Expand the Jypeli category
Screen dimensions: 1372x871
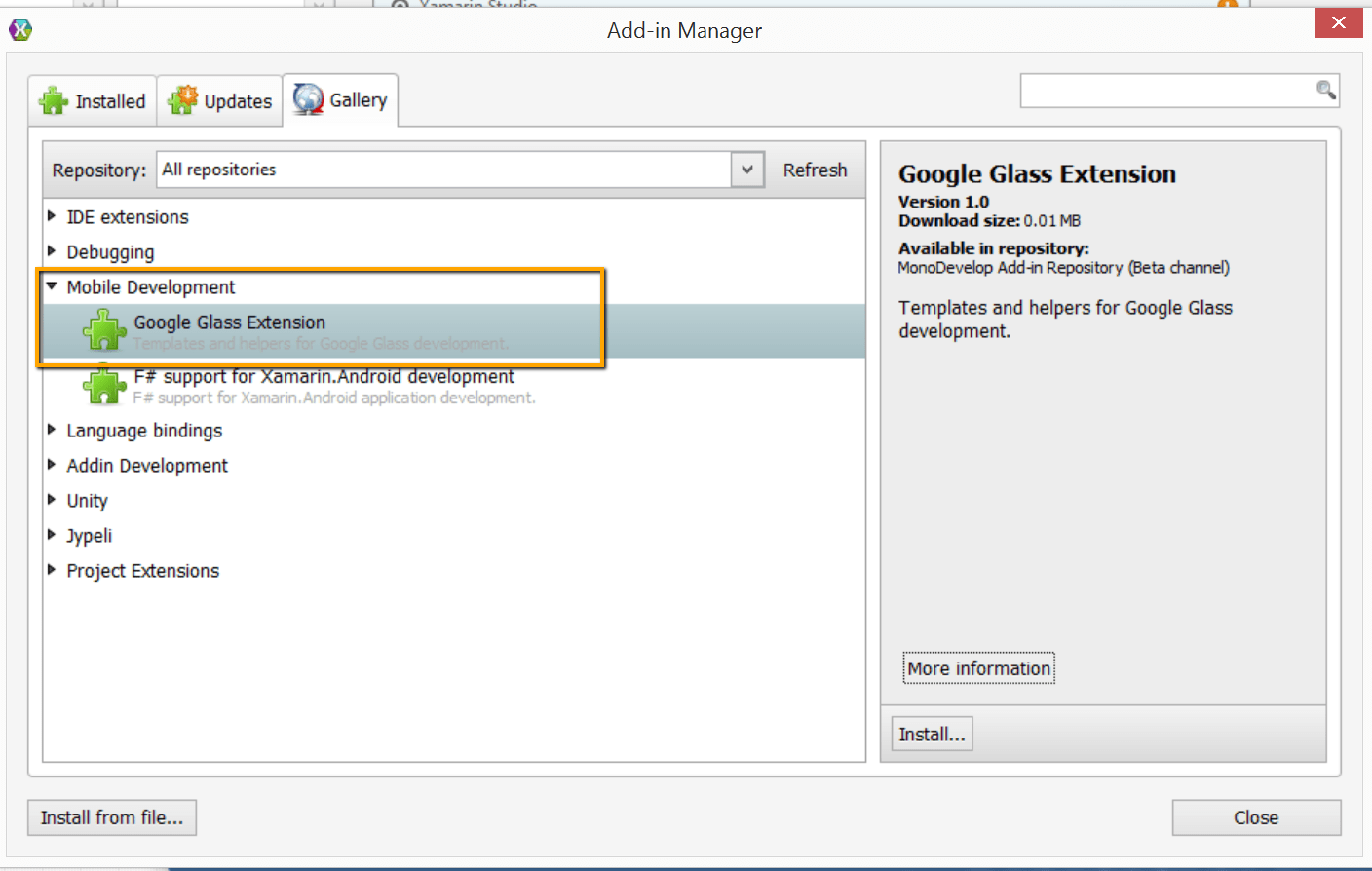click(52, 535)
